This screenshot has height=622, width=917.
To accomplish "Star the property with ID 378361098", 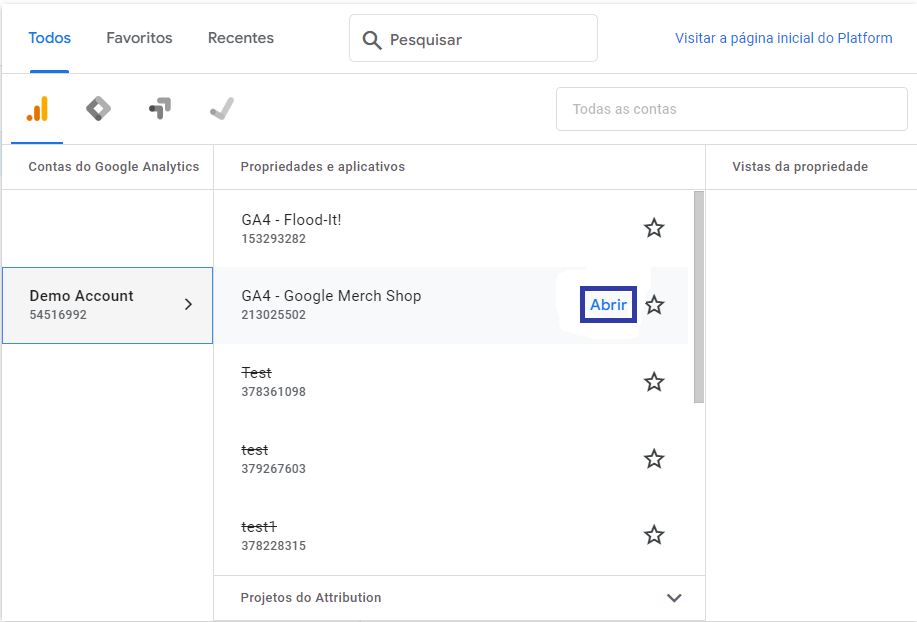I will click(654, 382).
